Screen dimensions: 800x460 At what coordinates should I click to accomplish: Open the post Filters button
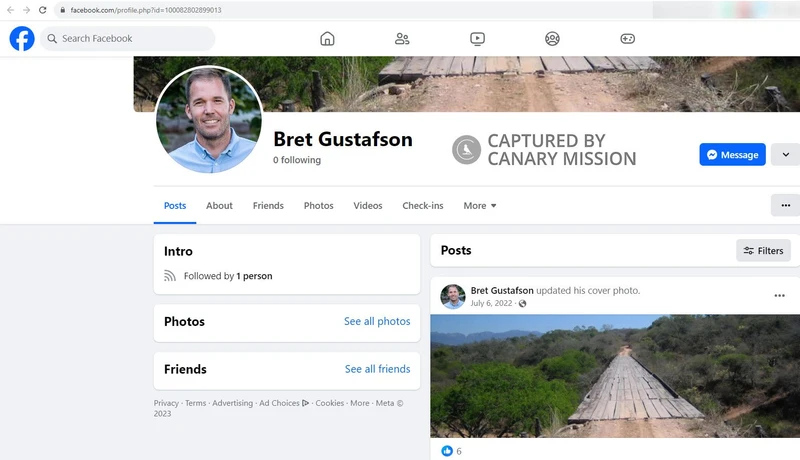click(763, 250)
